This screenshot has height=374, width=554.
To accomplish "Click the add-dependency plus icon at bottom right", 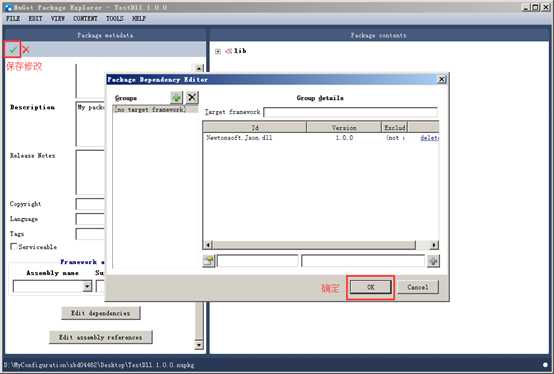I will pyautogui.click(x=433, y=261).
